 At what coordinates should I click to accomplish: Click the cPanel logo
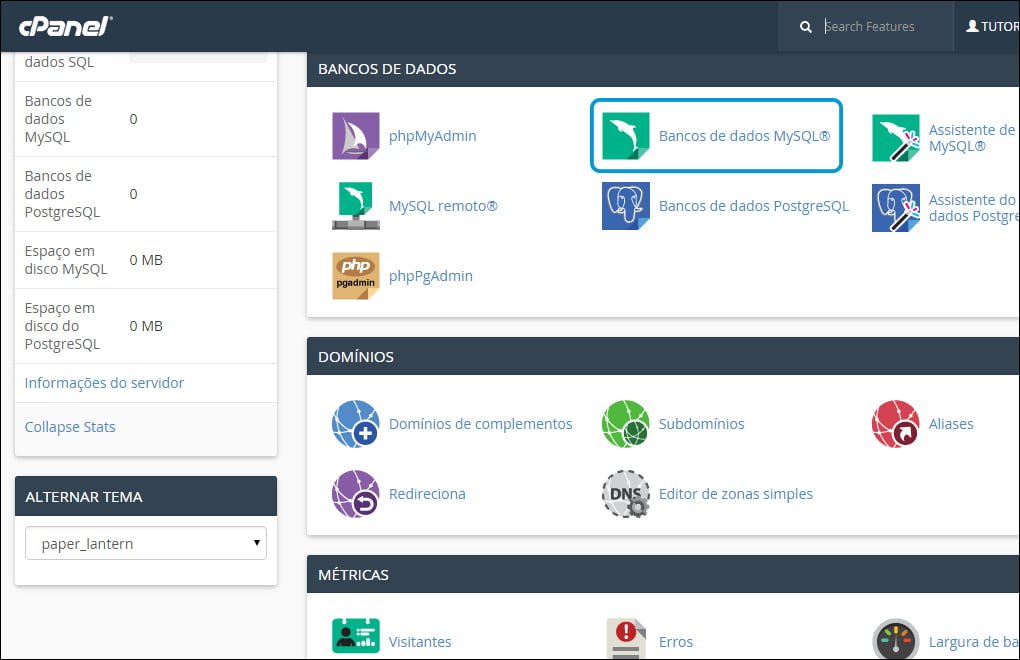66,26
